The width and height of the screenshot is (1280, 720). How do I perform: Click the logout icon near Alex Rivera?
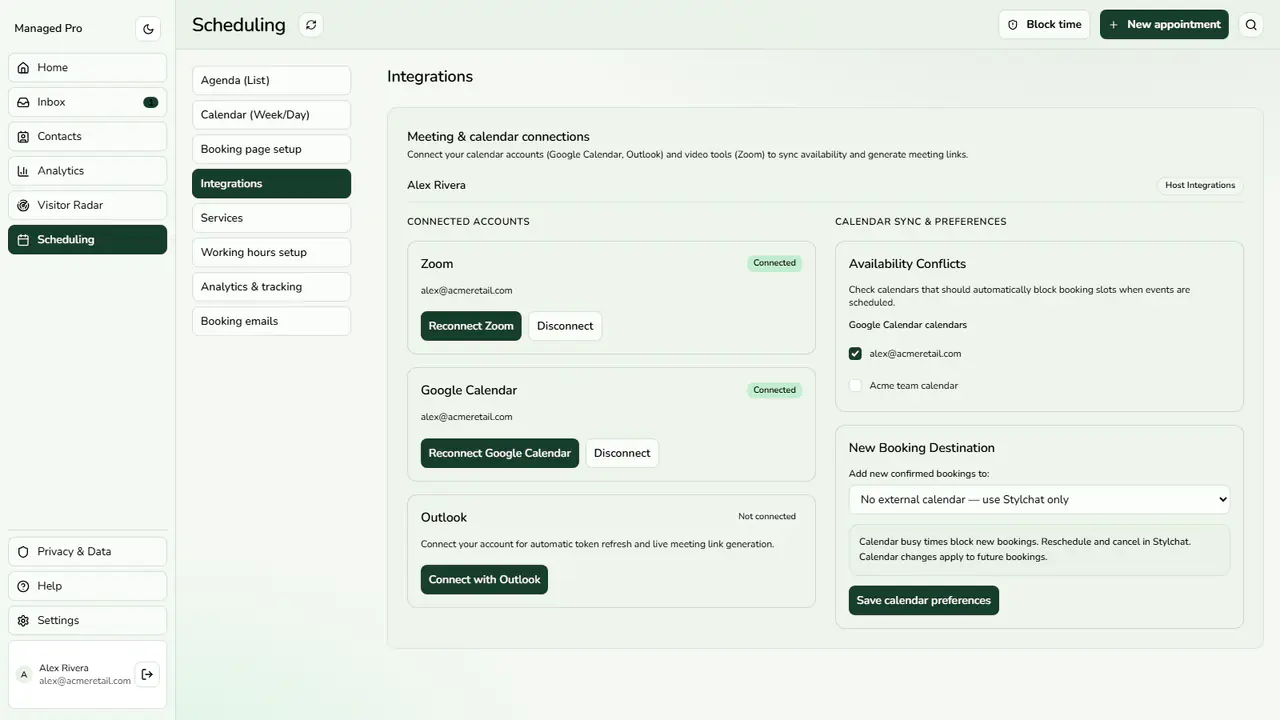(x=147, y=675)
